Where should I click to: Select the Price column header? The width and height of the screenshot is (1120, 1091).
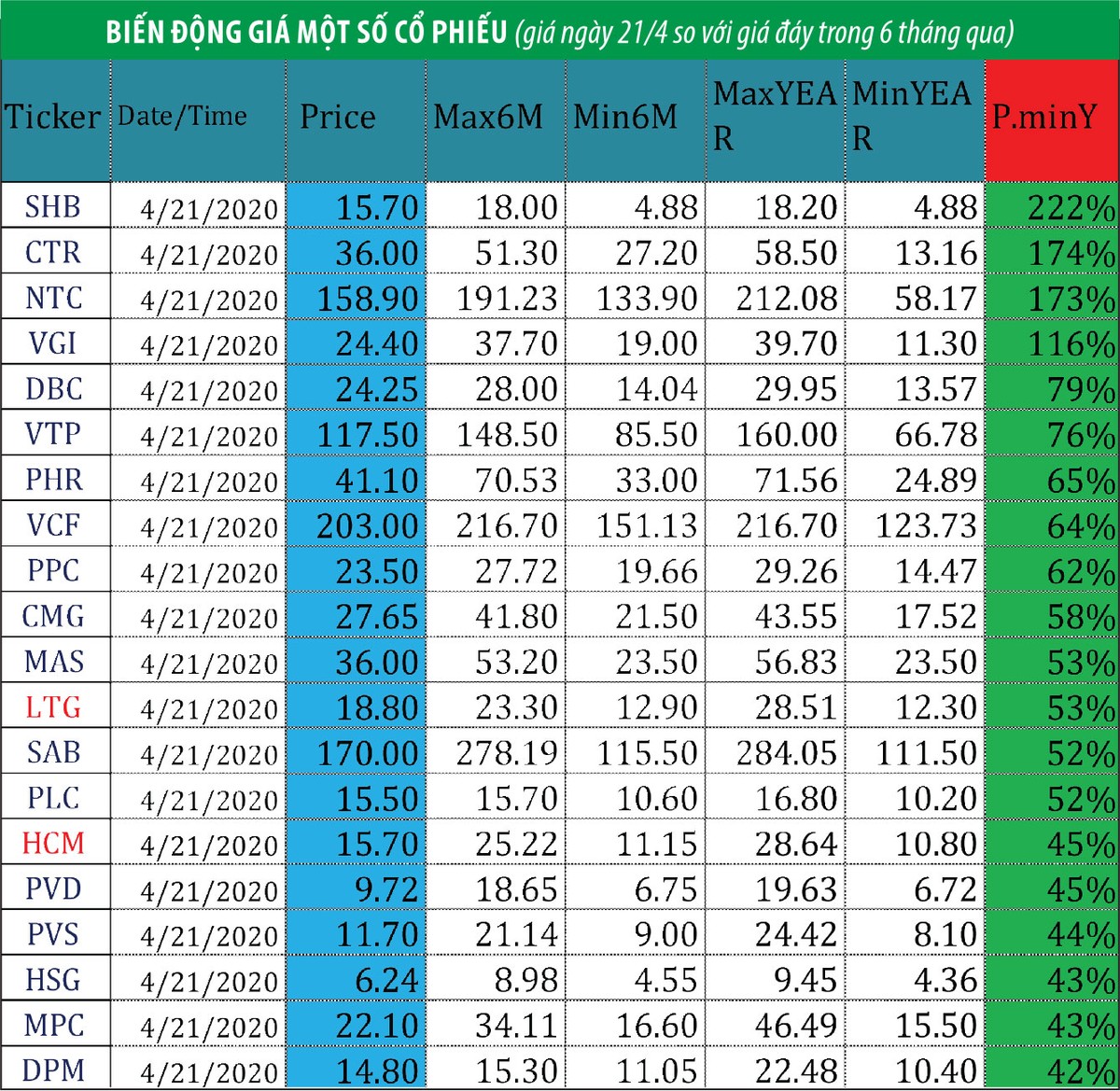(x=338, y=118)
